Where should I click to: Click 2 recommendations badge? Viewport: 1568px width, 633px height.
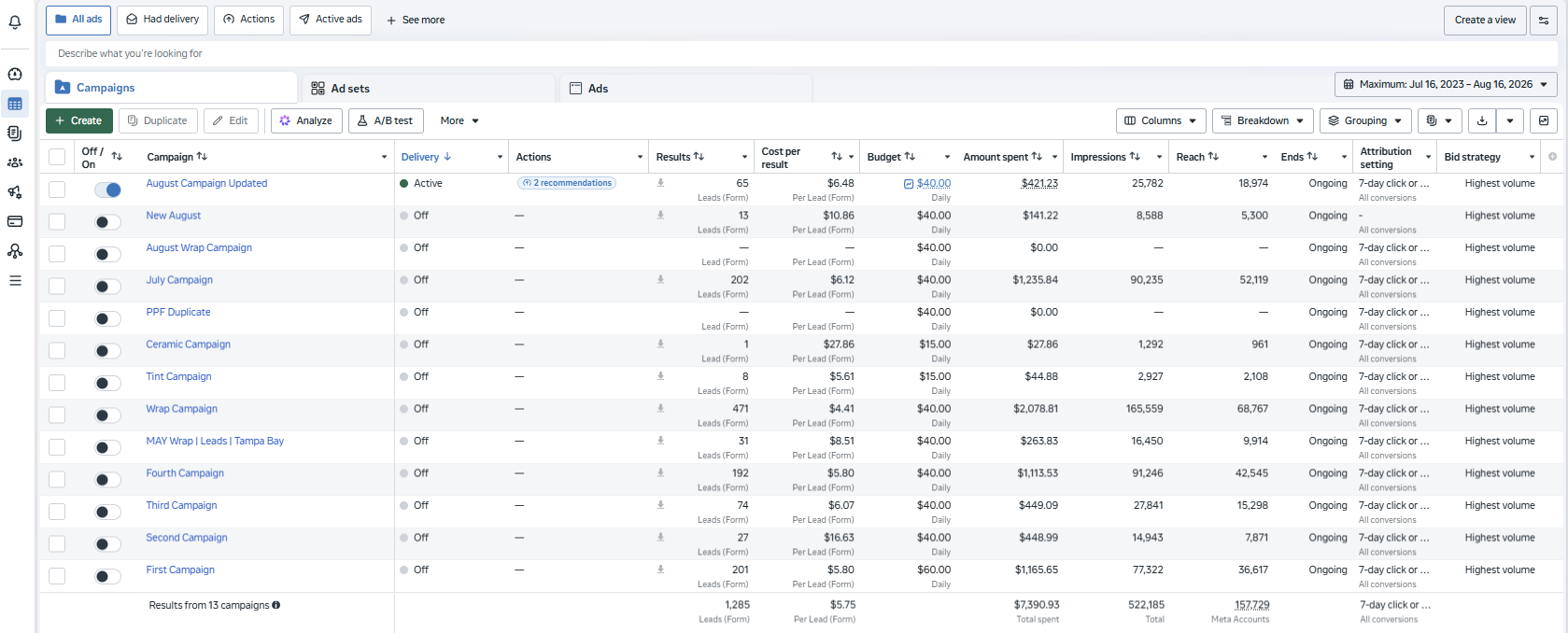[566, 183]
